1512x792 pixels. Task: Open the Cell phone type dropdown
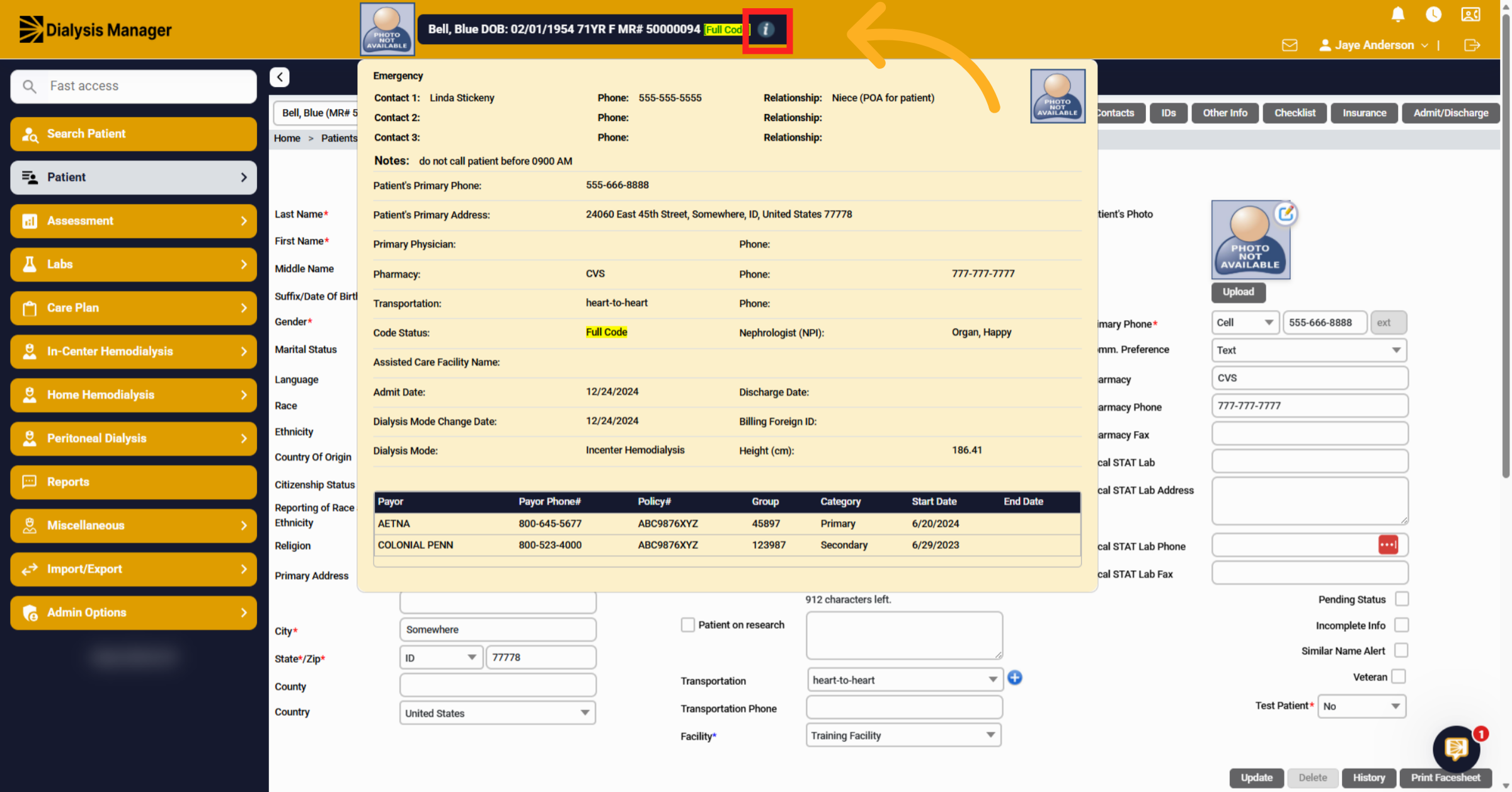point(1245,323)
